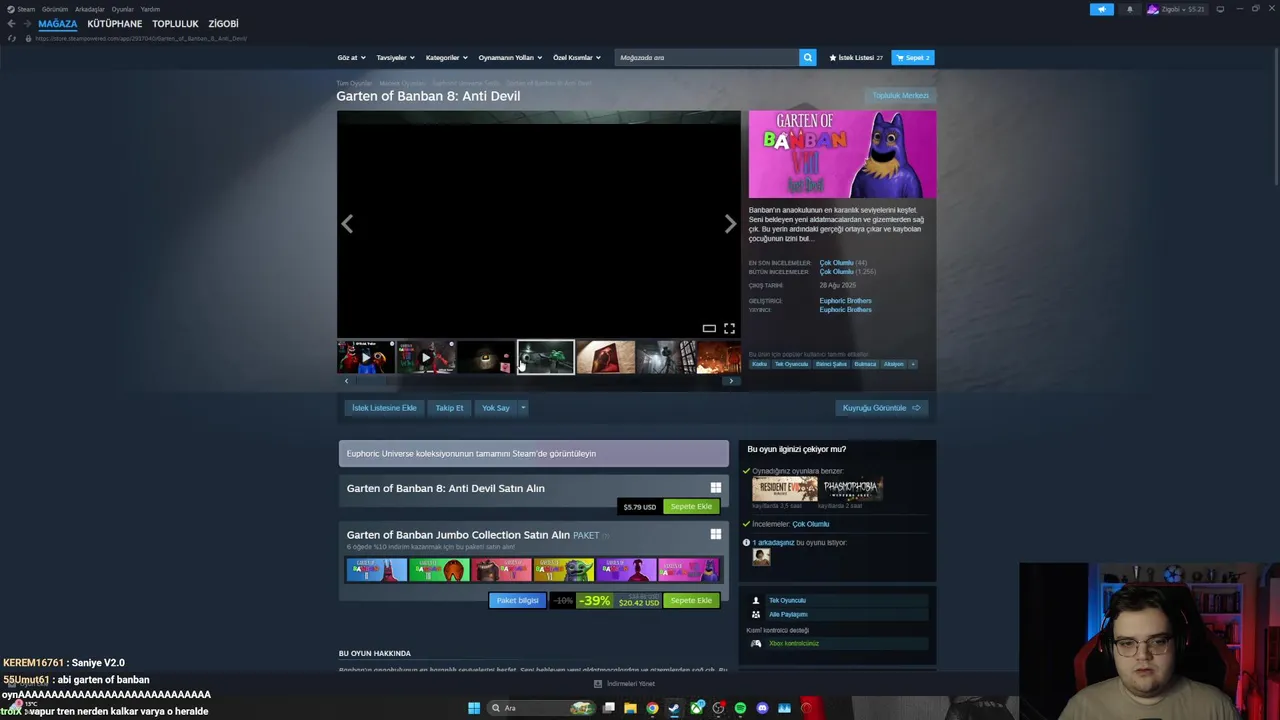Expand the Göz at store menu
Image resolution: width=1280 pixels, height=720 pixels.
(x=351, y=57)
